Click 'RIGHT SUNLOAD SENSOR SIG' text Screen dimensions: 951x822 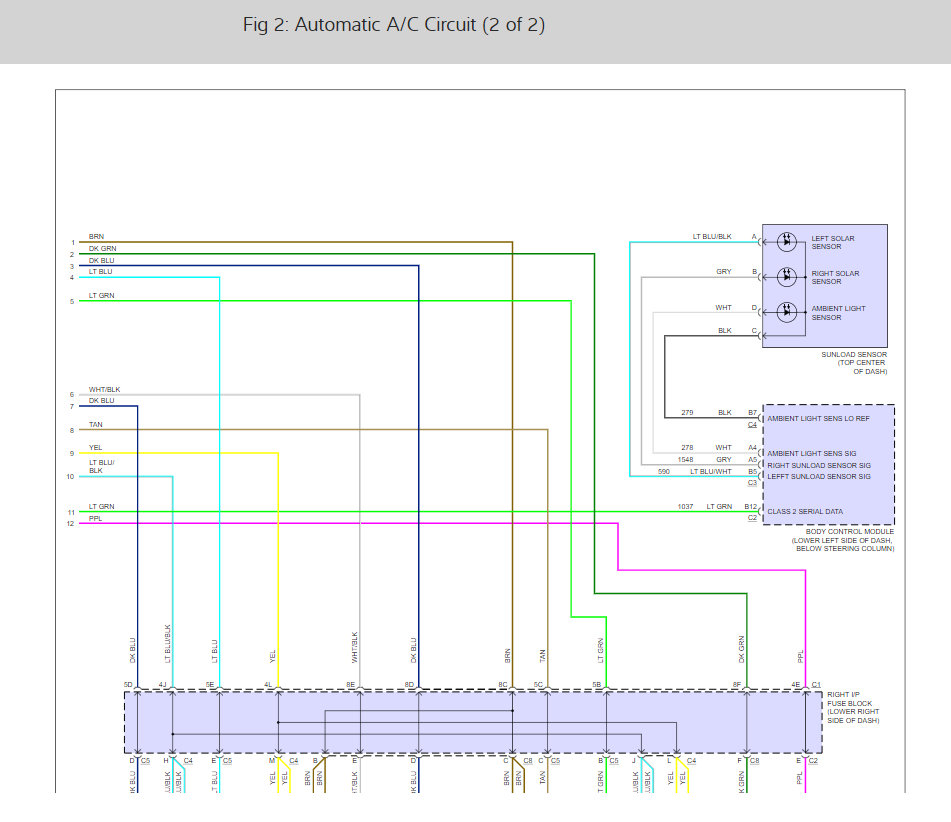pyautogui.click(x=819, y=465)
